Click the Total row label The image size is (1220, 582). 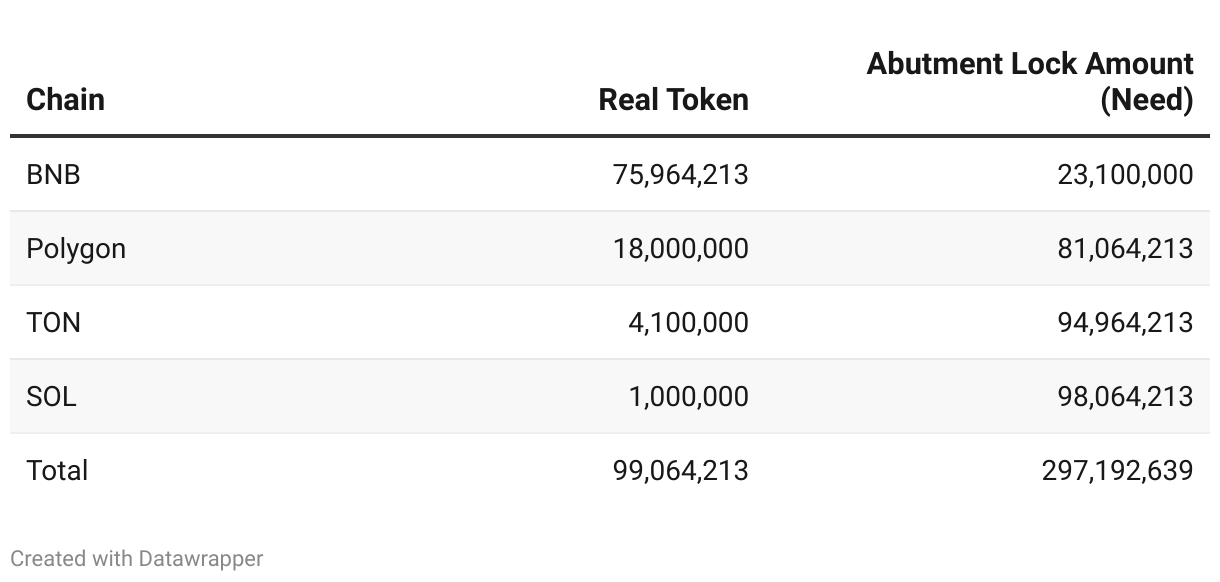pos(57,471)
